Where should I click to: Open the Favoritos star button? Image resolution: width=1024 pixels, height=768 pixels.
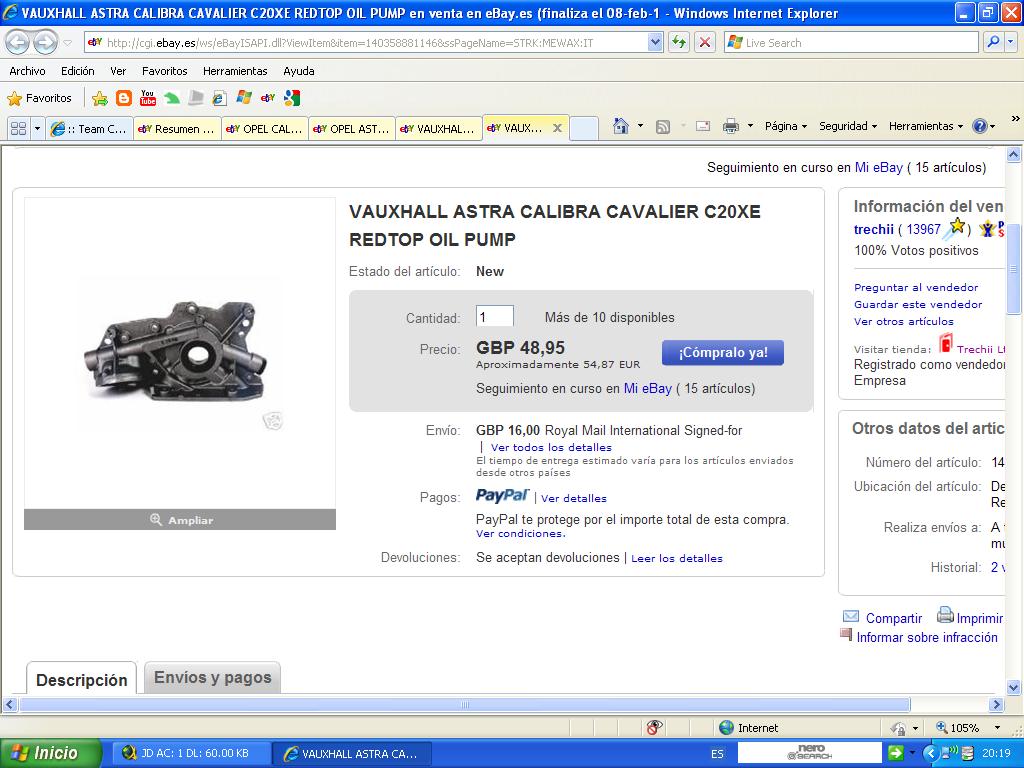39,98
